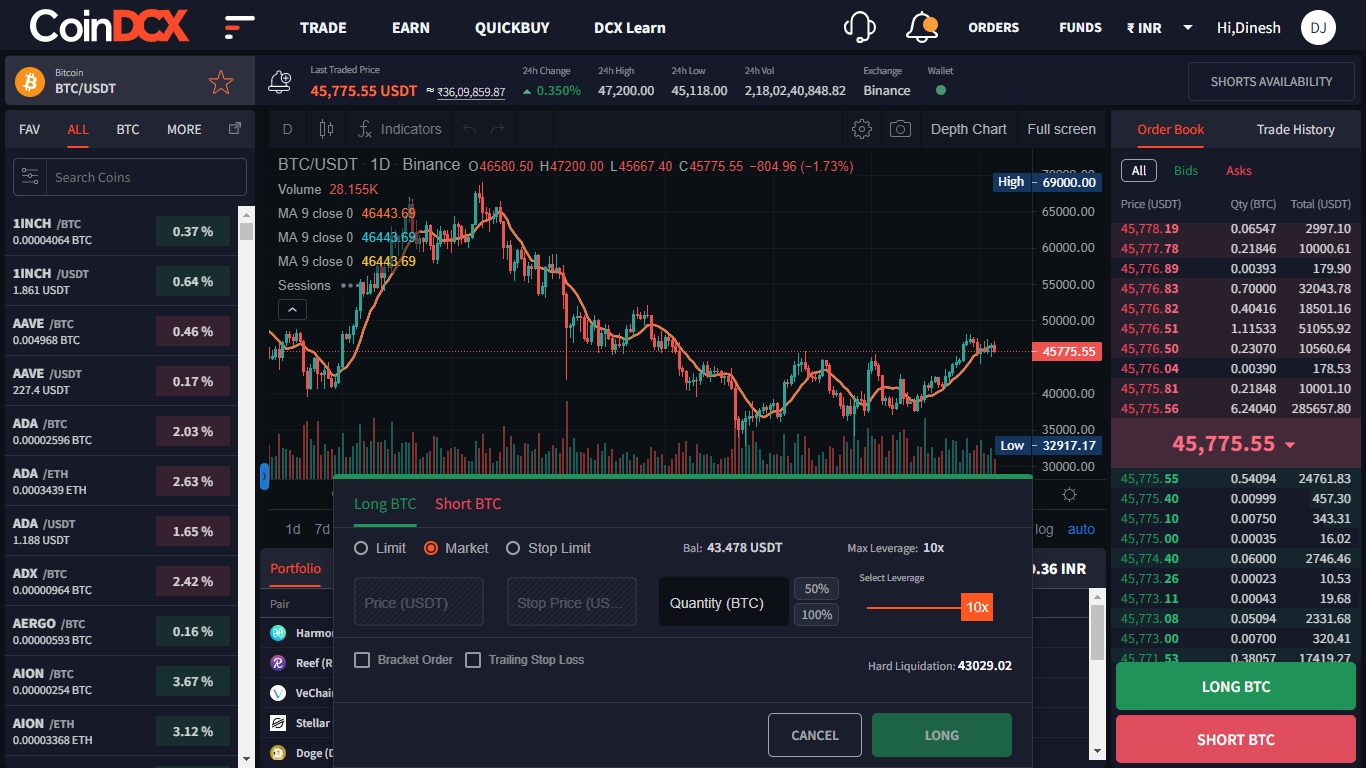The image size is (1366, 768).
Task: Take chart snapshot with camera icon
Action: pos(900,129)
